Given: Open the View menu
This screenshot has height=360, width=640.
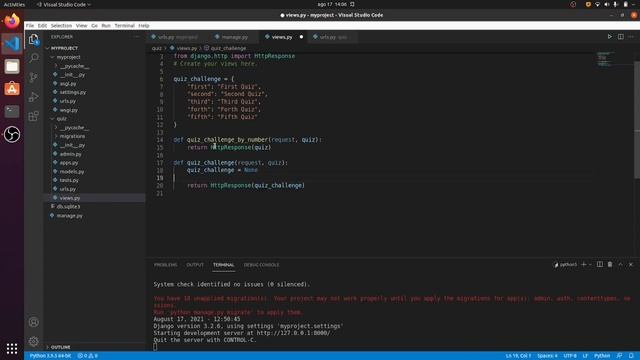Looking at the screenshot, I should tap(82, 25).
